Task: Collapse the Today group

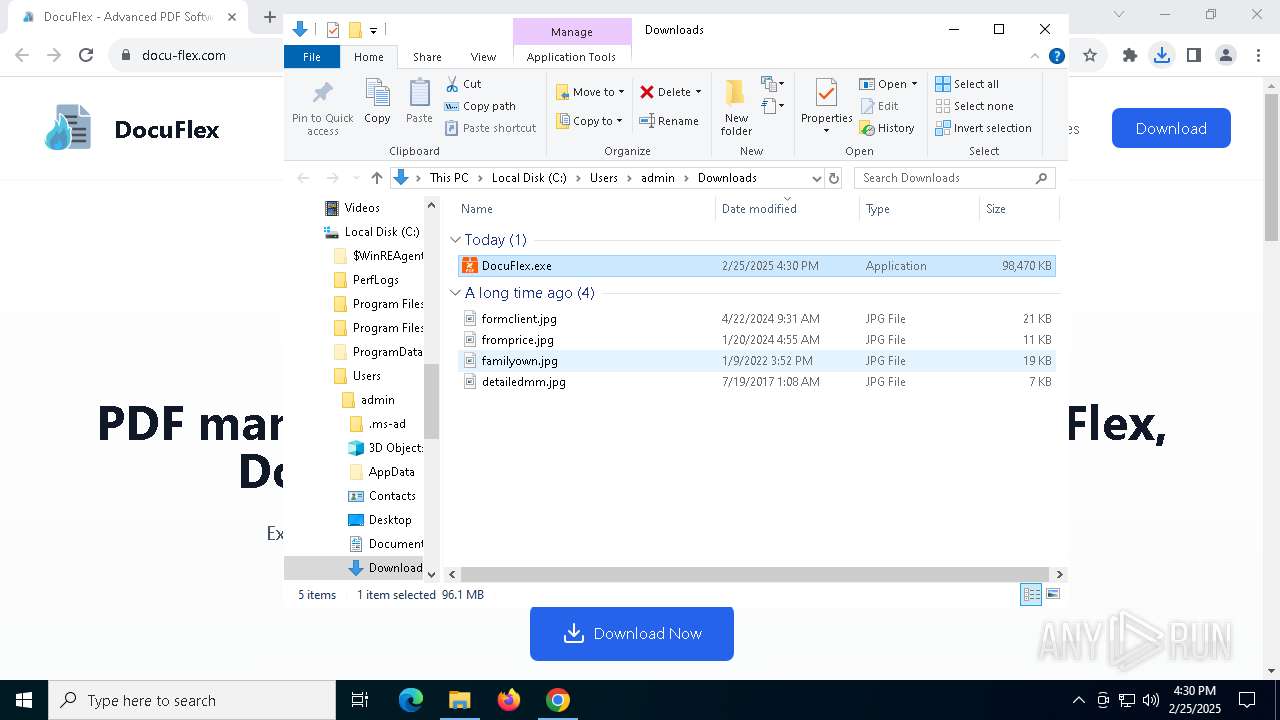Action: click(x=456, y=240)
